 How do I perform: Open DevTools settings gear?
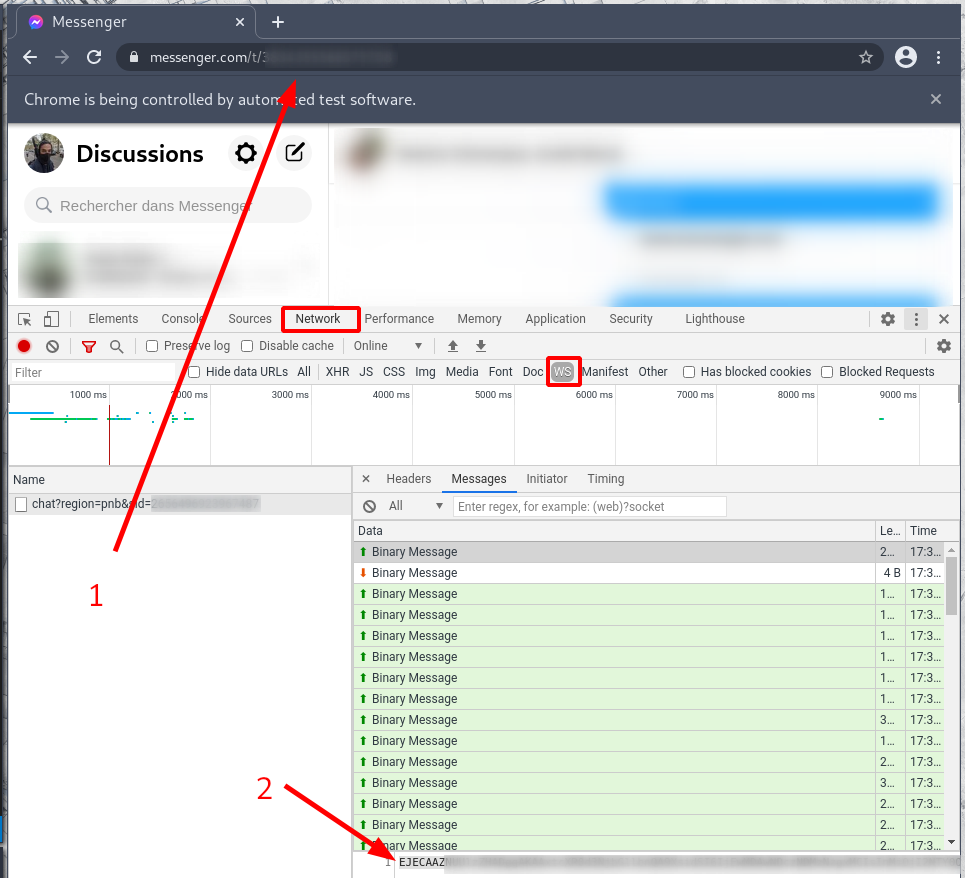click(887, 319)
